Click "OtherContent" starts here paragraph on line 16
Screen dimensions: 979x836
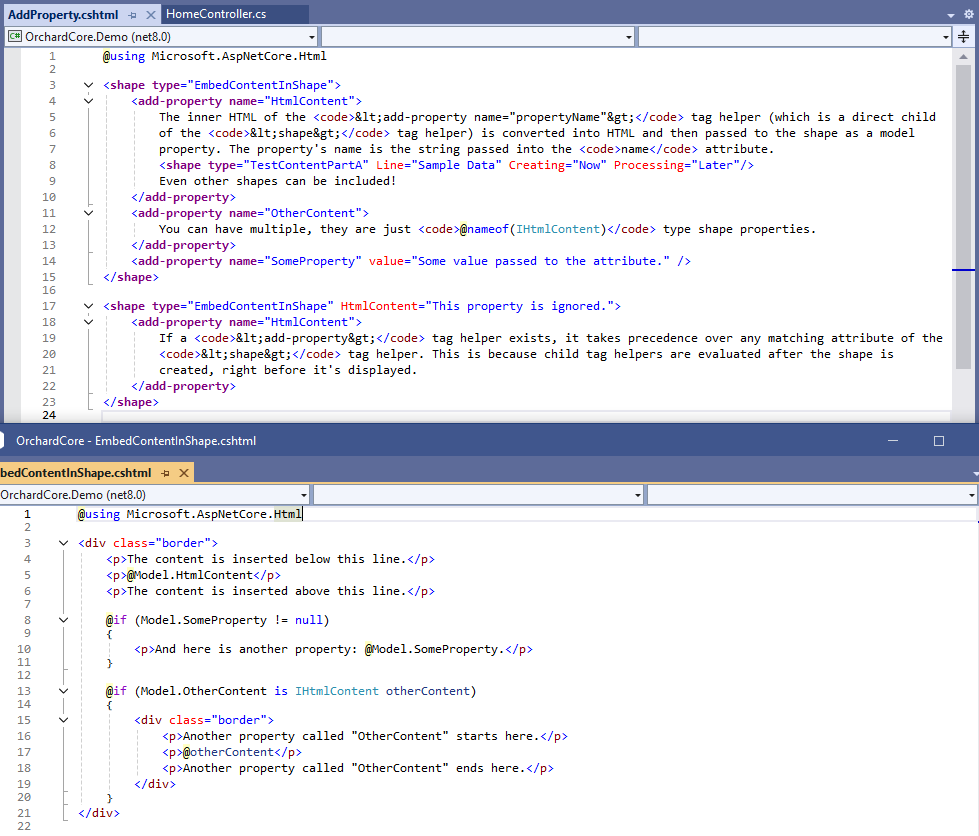(x=365, y=736)
